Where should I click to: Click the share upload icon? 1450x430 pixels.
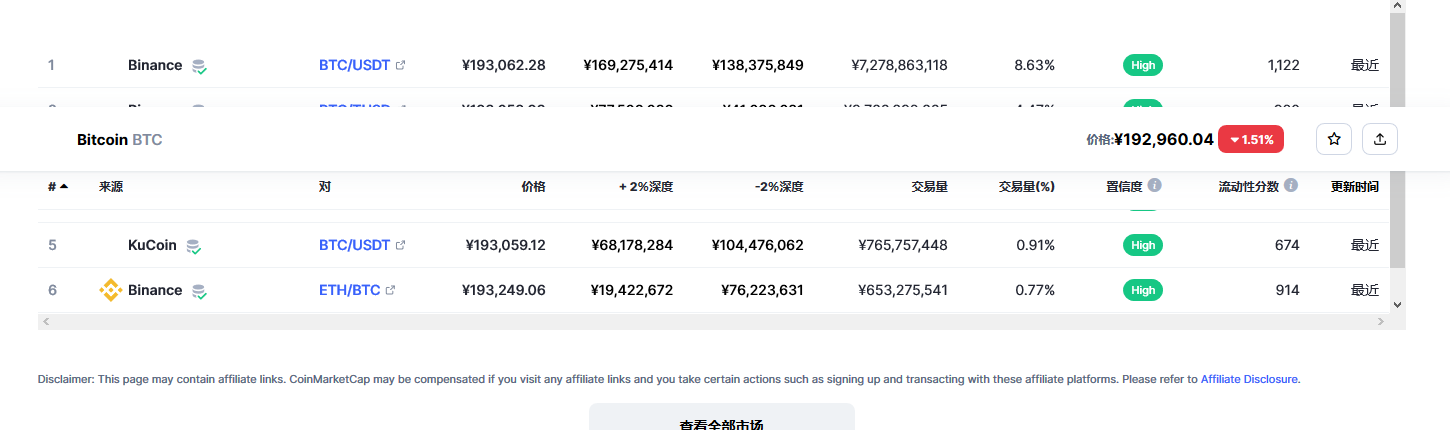(x=1380, y=140)
